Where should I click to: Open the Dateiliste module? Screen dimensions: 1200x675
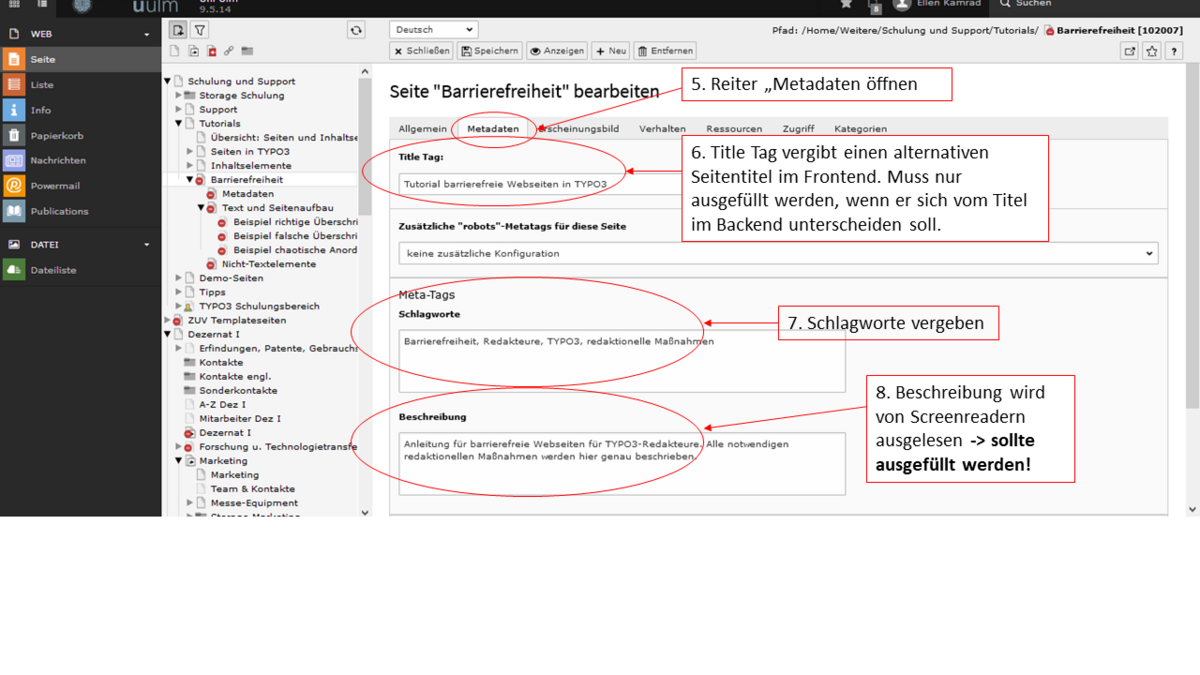pos(80,270)
